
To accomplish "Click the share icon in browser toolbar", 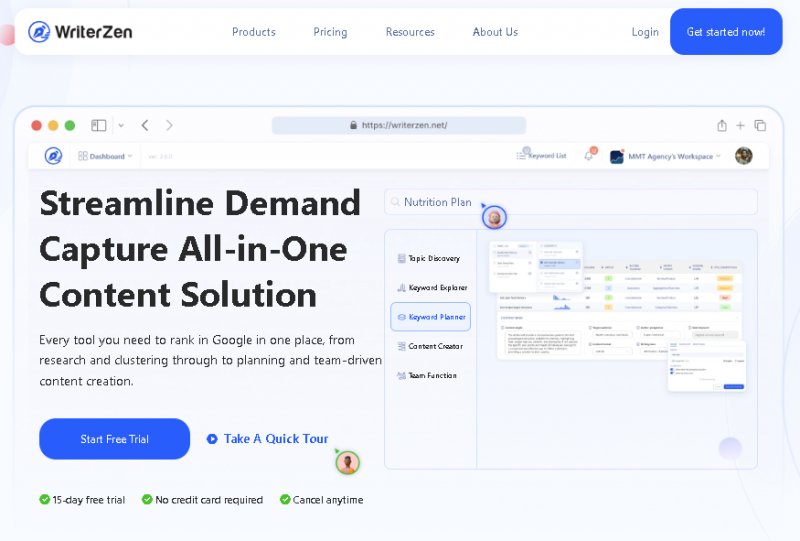I will coord(722,125).
